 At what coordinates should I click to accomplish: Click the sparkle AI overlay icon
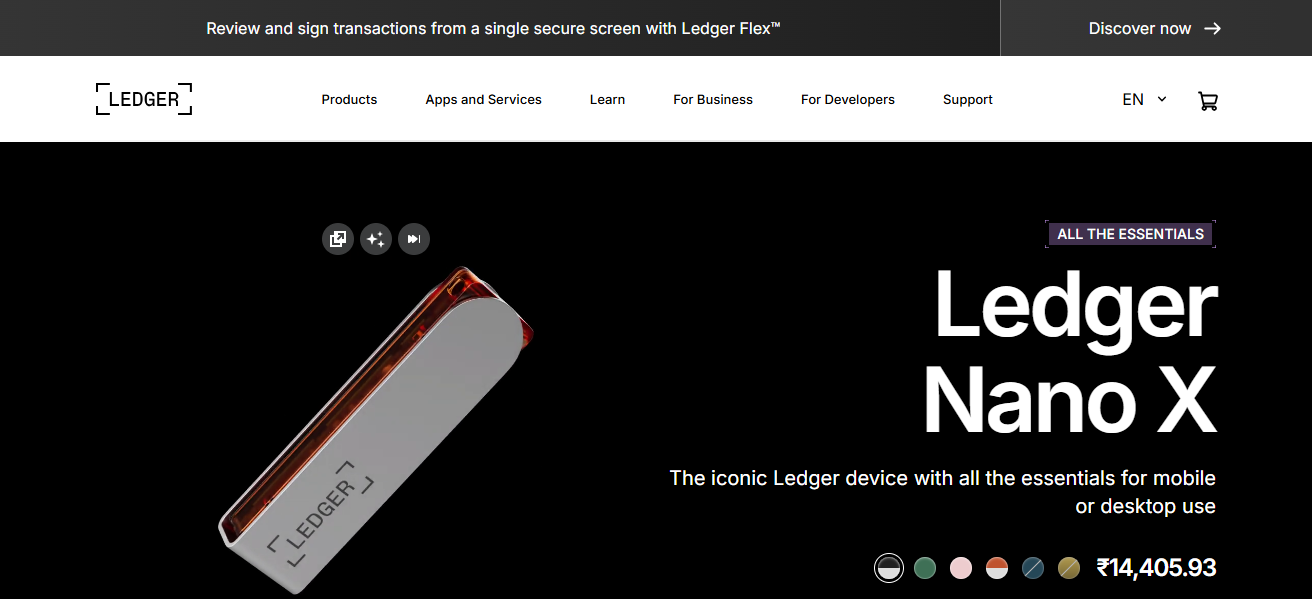pyautogui.click(x=376, y=239)
